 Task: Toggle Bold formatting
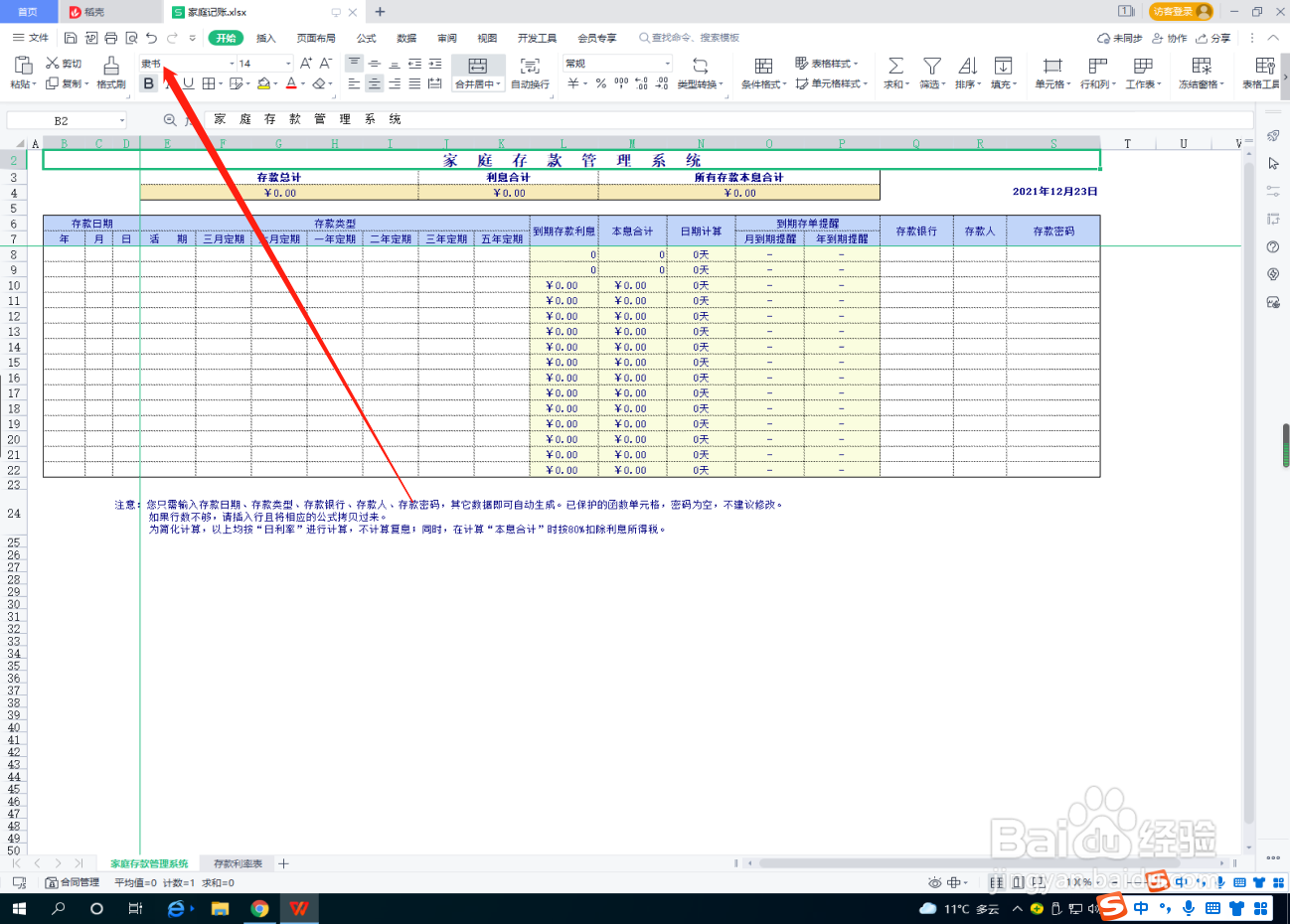148,84
